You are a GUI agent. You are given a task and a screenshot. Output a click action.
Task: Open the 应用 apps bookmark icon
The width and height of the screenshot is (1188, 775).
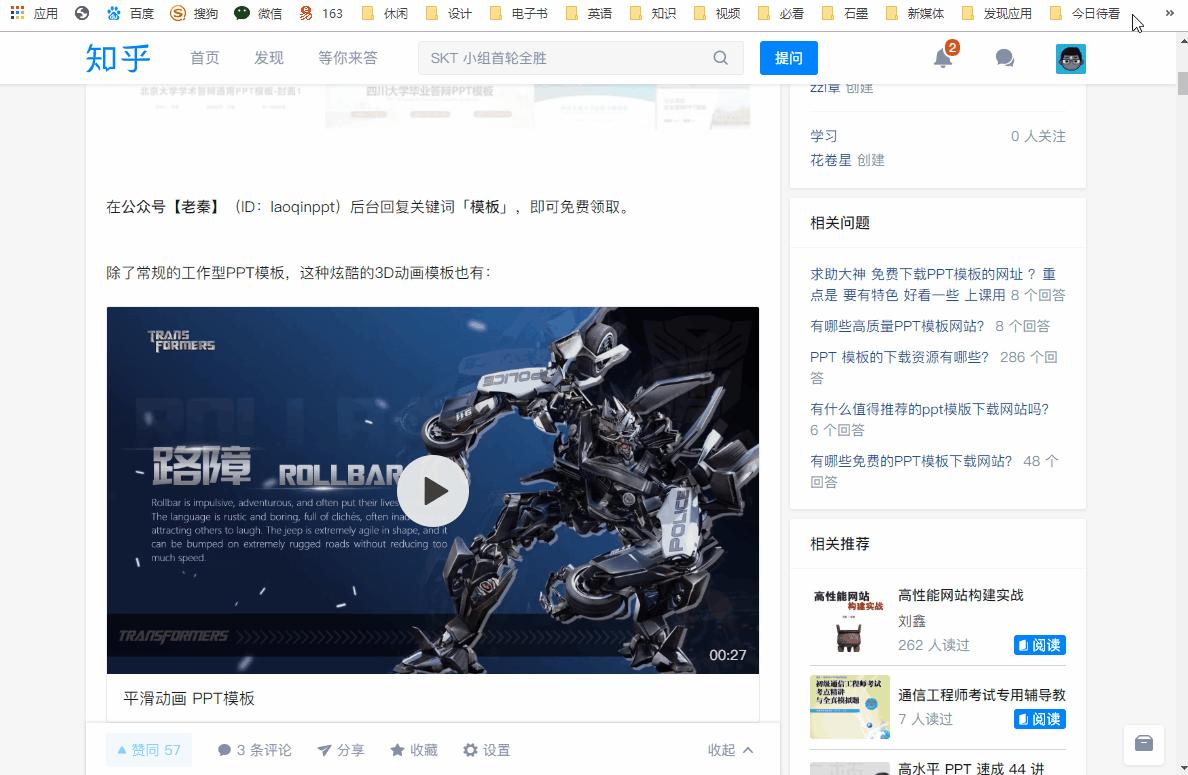click(34, 13)
